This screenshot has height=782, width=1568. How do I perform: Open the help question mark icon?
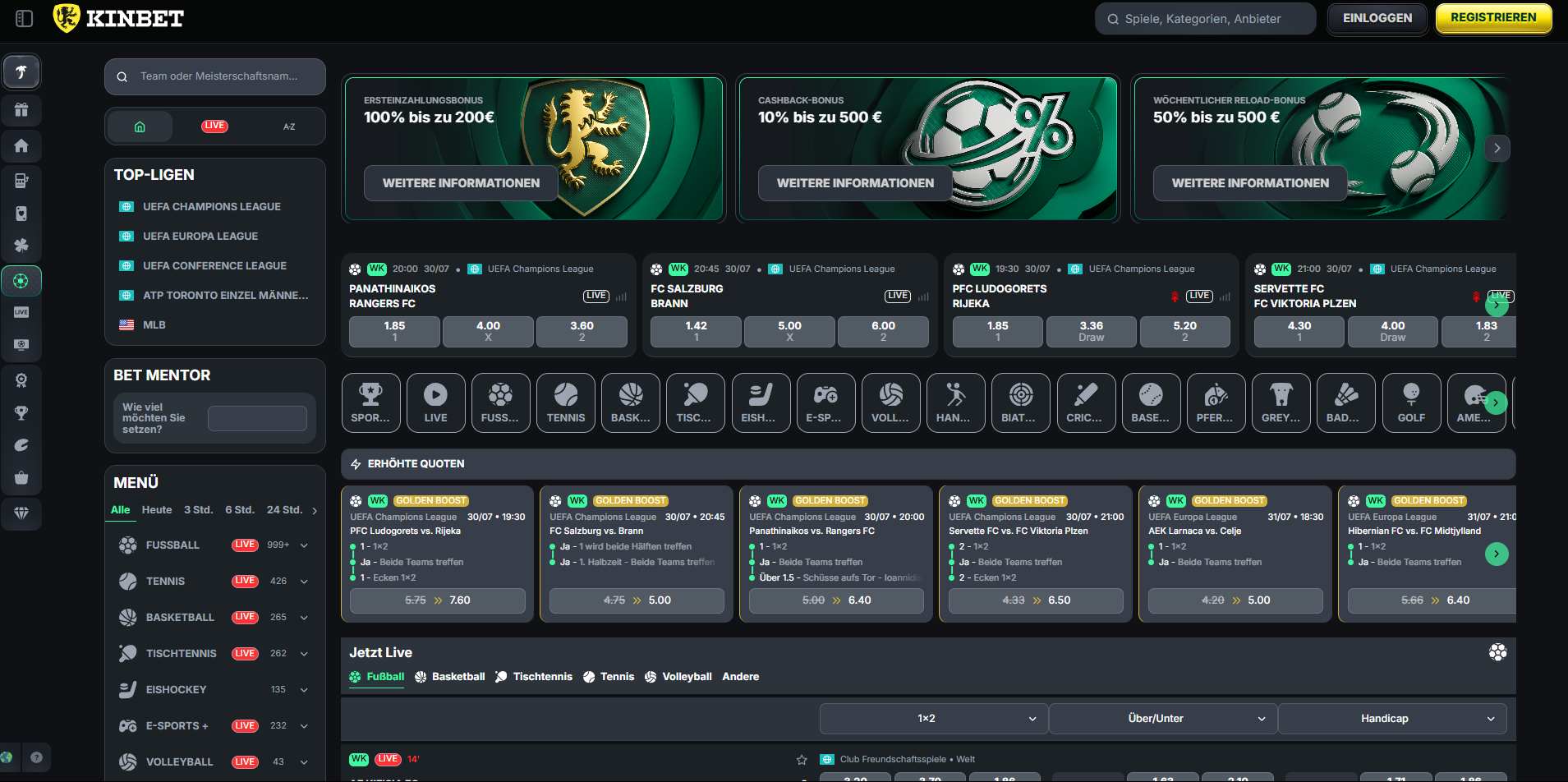pyautogui.click(x=36, y=757)
